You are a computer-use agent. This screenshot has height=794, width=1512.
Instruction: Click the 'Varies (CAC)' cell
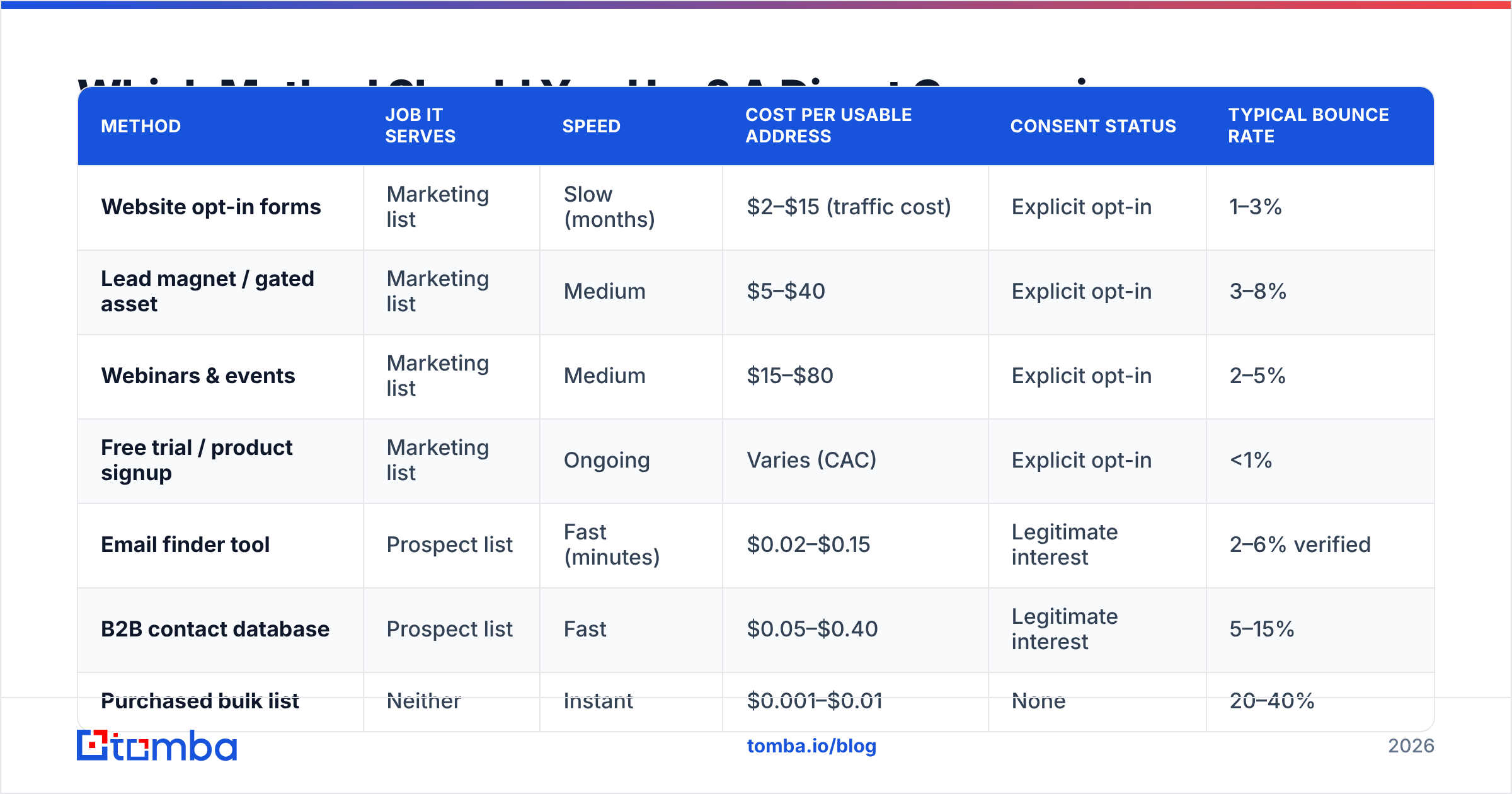pyautogui.click(x=856, y=461)
